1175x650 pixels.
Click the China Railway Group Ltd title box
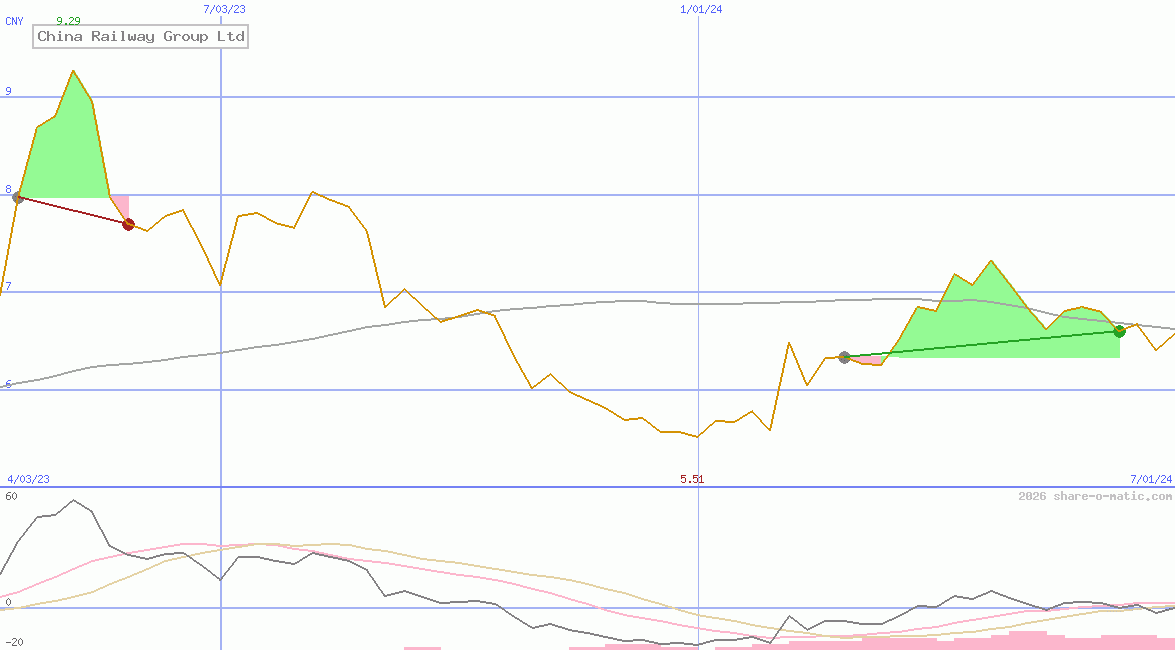click(x=140, y=37)
